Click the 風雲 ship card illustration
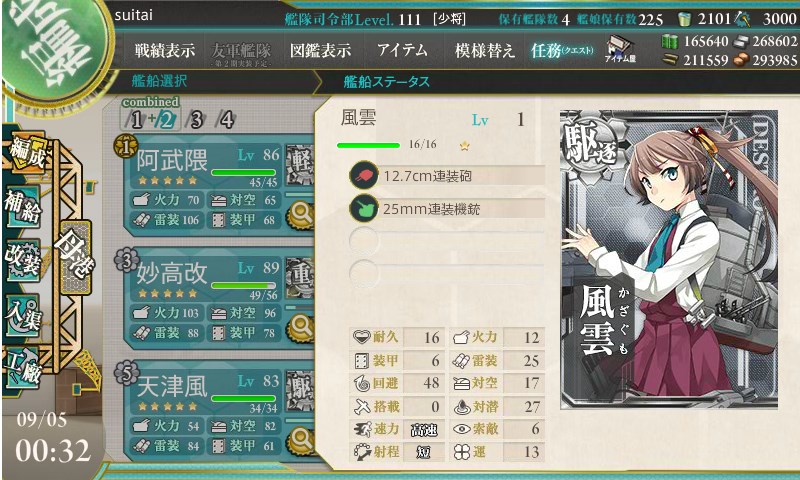Viewport: 800px width, 480px height. (669, 259)
